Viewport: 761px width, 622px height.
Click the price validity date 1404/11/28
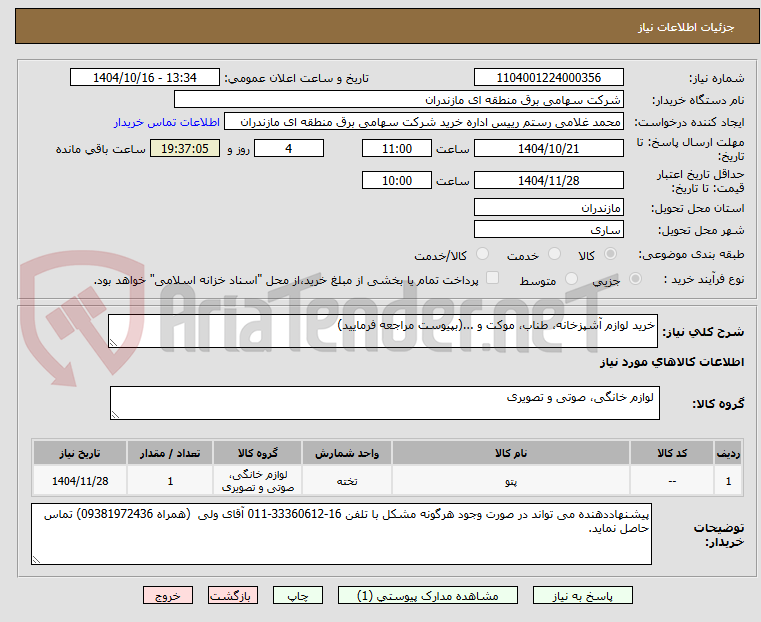548,180
